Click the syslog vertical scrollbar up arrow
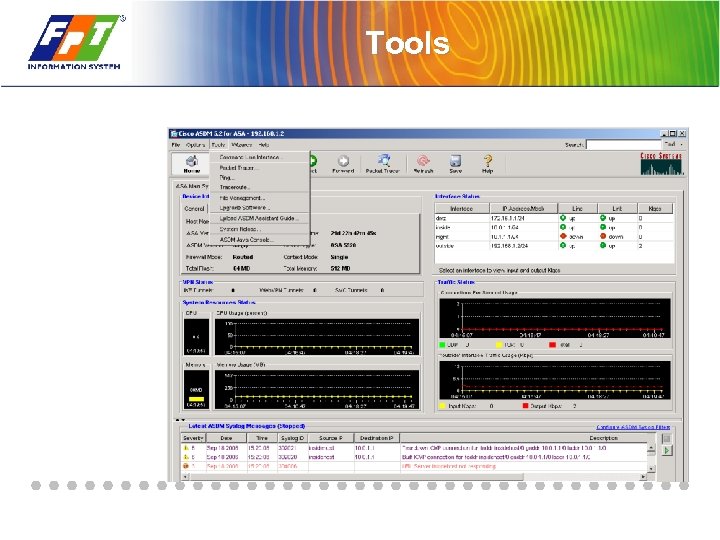Screen dimensions: 720x540 tap(651, 448)
